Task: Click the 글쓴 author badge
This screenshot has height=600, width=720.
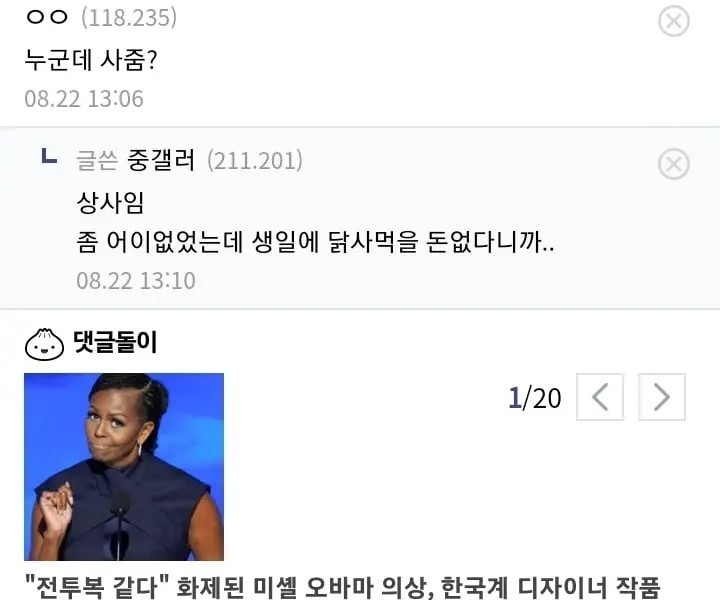Action: (97, 161)
